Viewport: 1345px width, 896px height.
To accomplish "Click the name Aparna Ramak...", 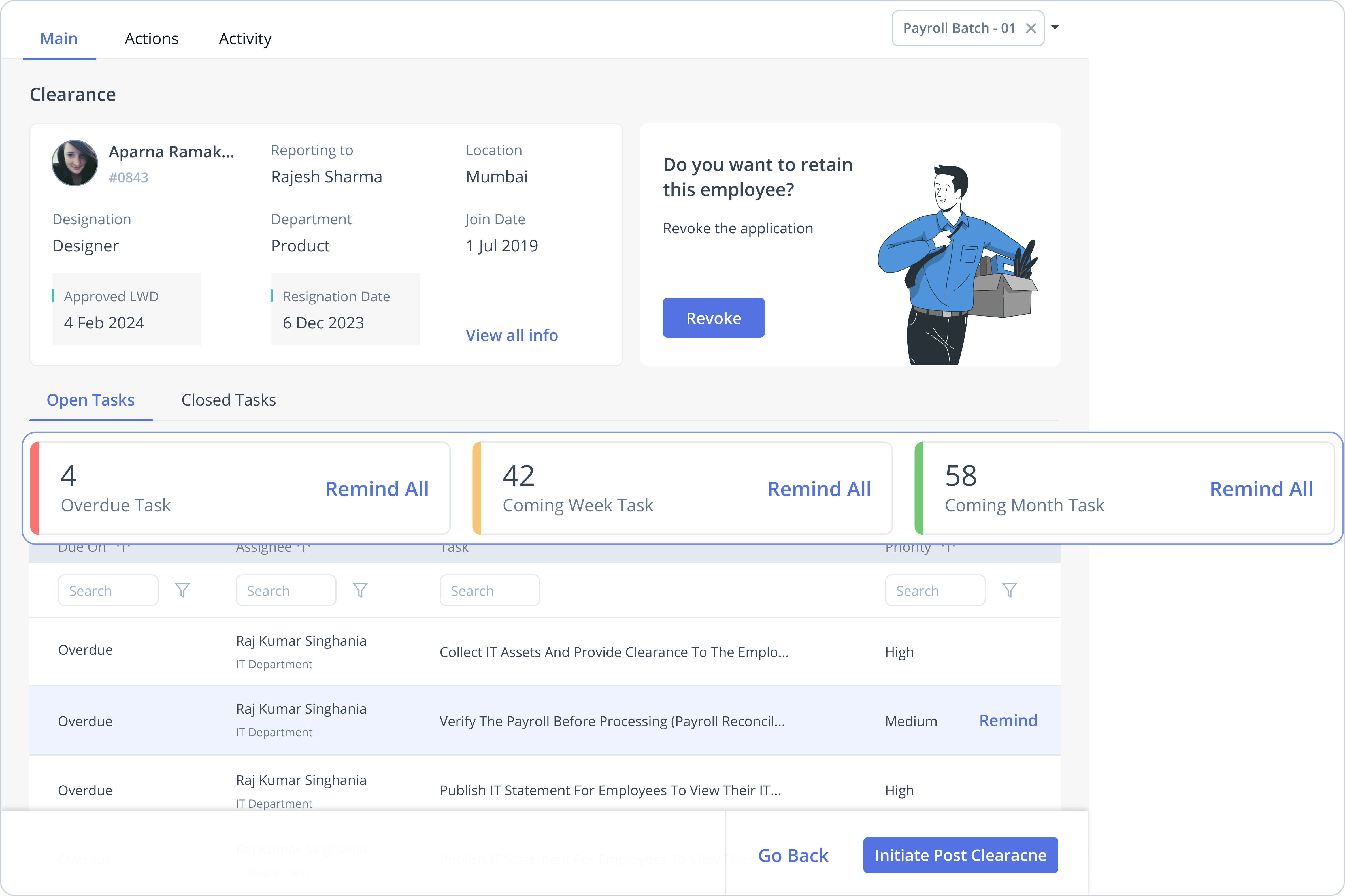I will (x=171, y=152).
